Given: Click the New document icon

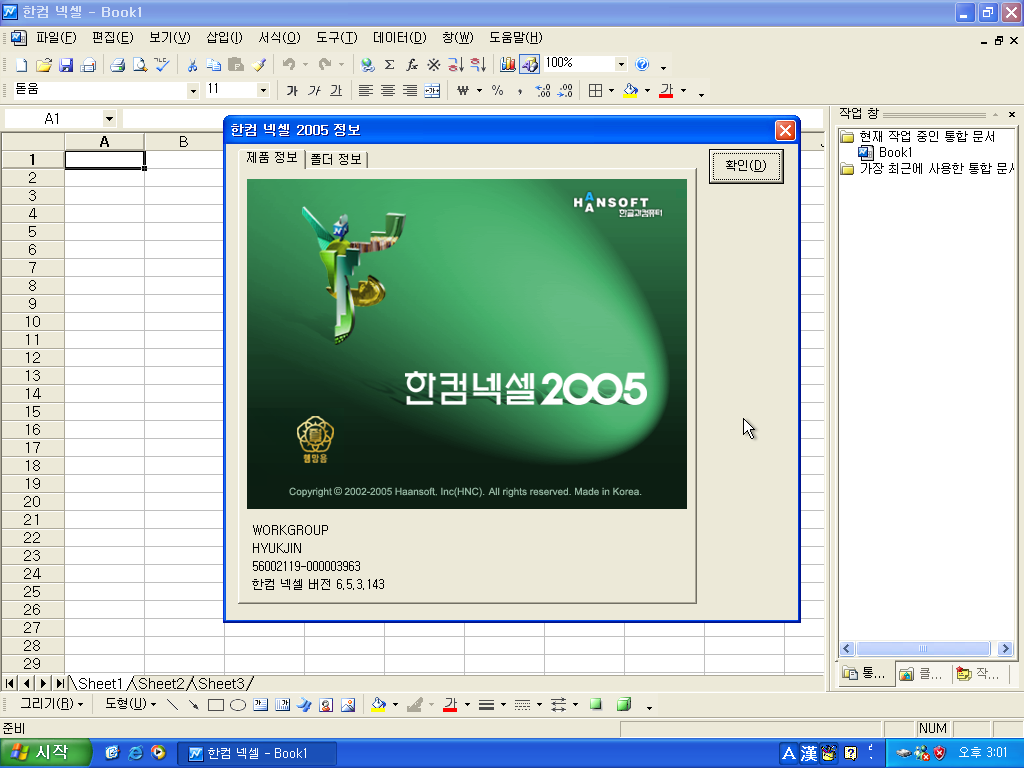Looking at the screenshot, I should click(22, 65).
